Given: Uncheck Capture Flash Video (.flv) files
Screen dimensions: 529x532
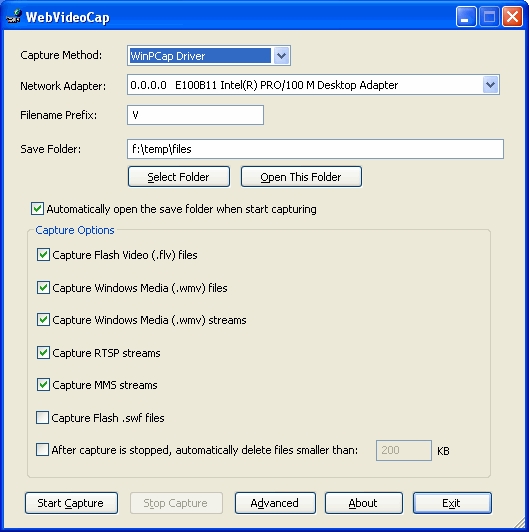Looking at the screenshot, I should (x=43, y=255).
